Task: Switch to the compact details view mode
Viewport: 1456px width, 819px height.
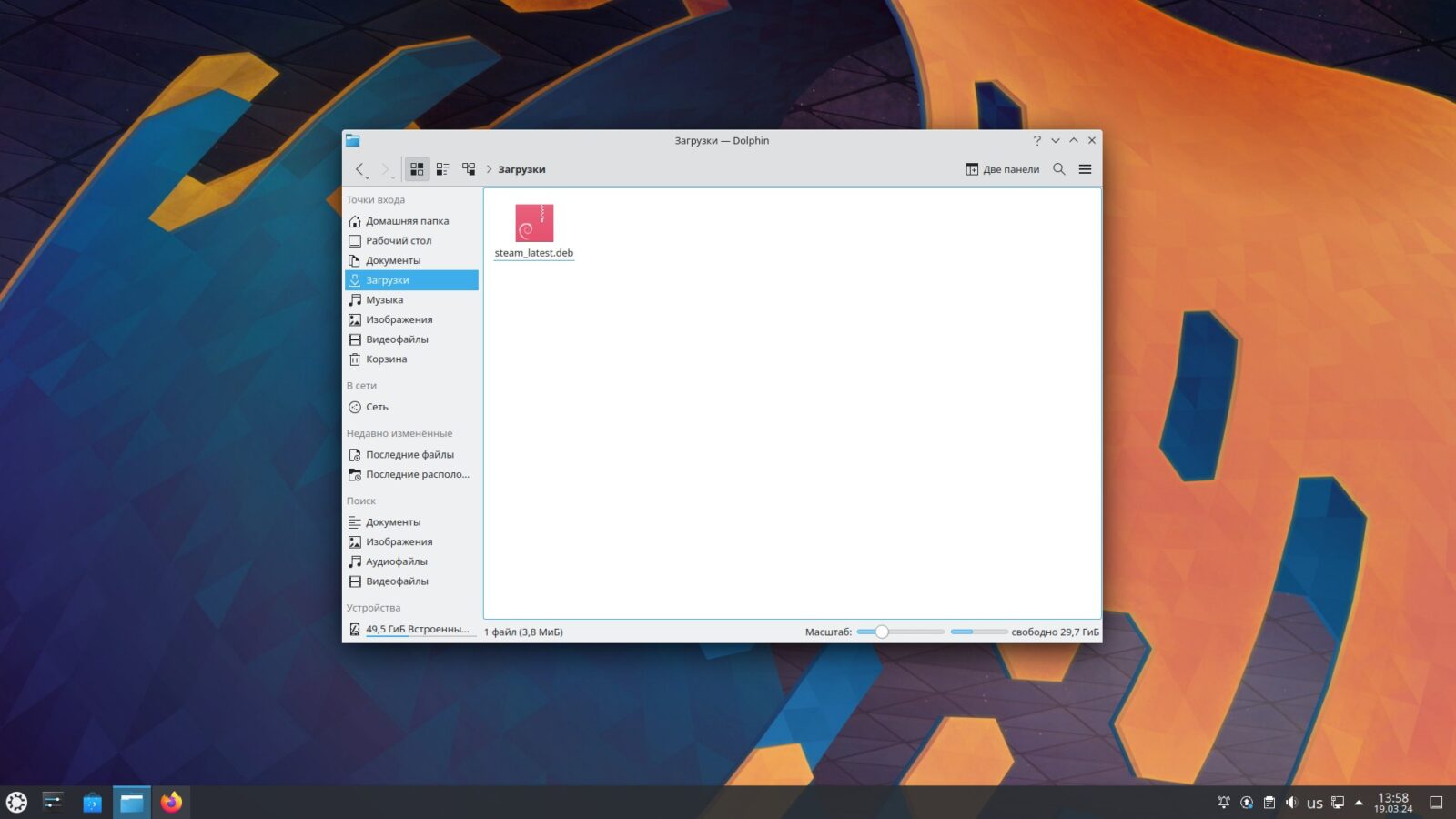Action: (x=442, y=168)
